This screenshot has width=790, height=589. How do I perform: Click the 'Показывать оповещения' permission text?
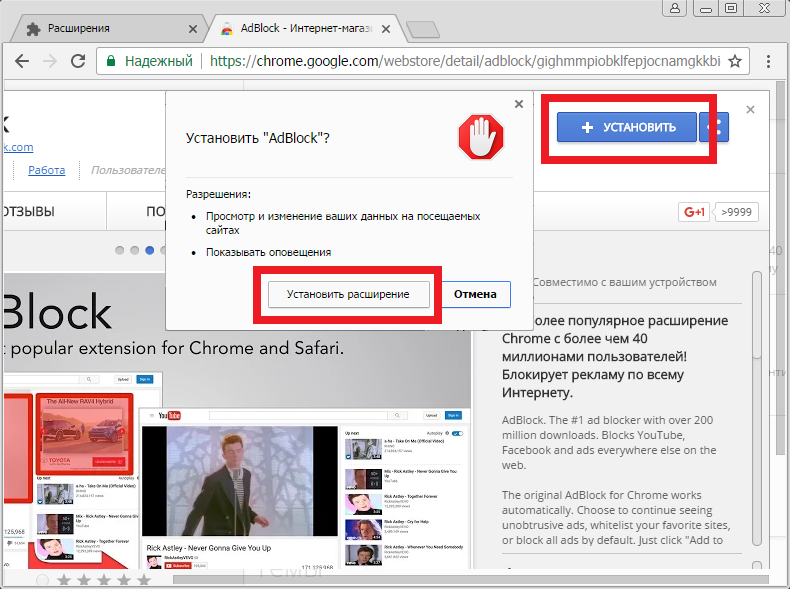269,252
